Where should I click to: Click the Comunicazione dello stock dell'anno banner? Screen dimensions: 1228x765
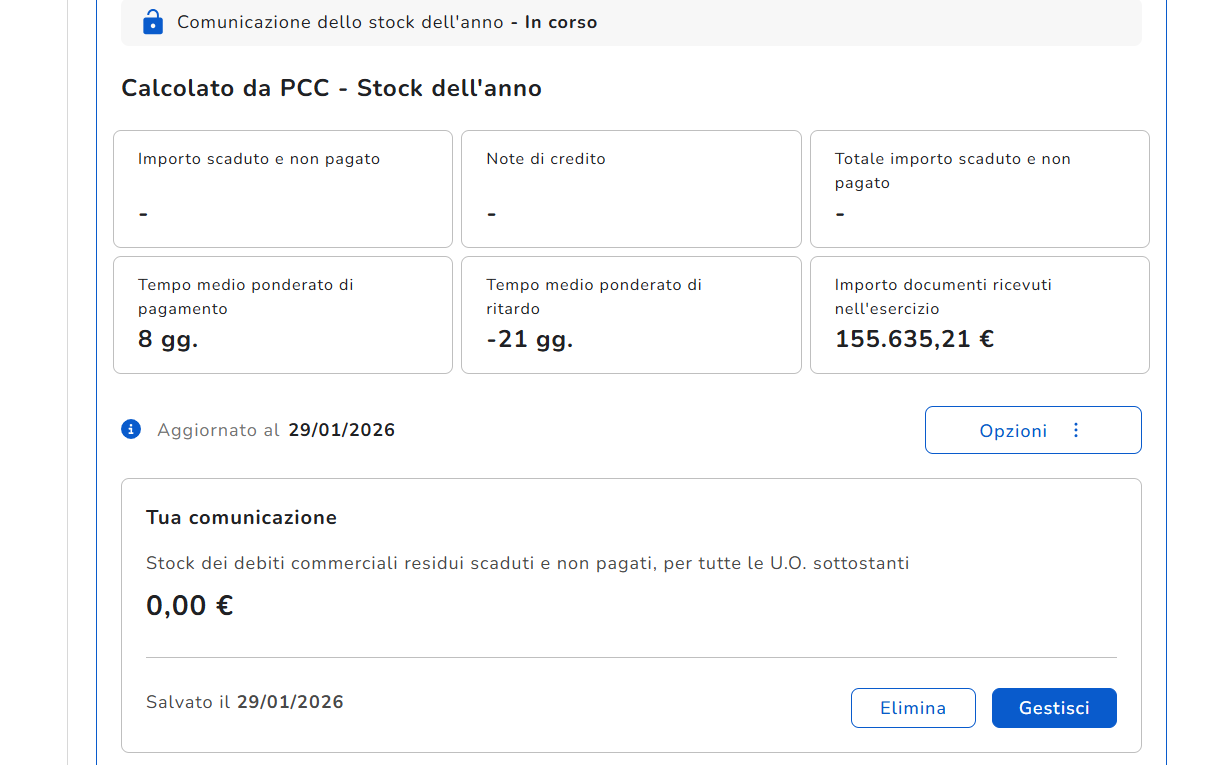631,22
